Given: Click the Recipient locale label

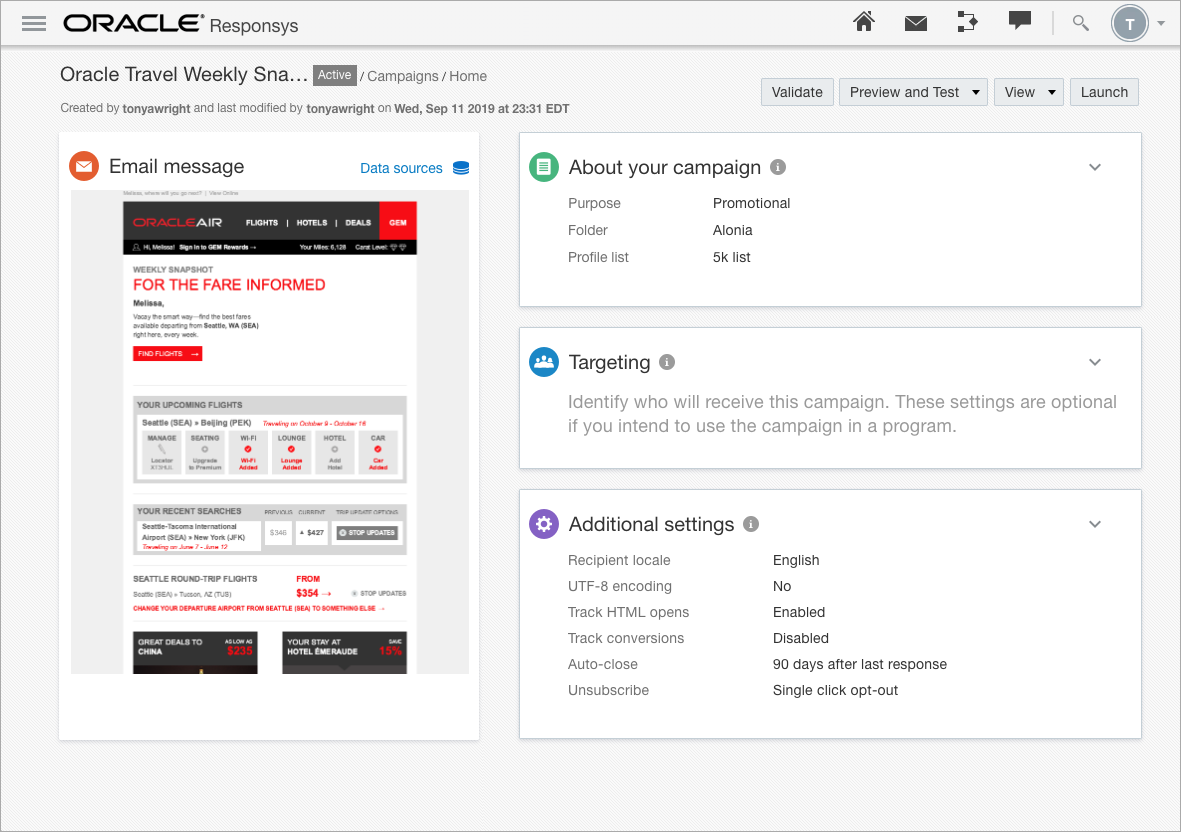Looking at the screenshot, I should pos(618,560).
